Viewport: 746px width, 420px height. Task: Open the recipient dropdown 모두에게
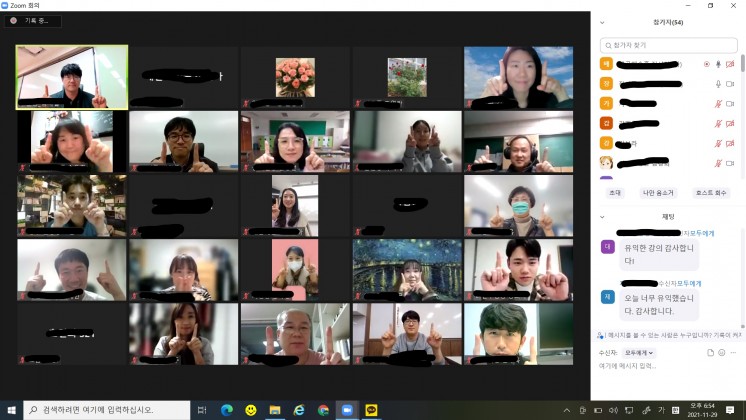(638, 353)
